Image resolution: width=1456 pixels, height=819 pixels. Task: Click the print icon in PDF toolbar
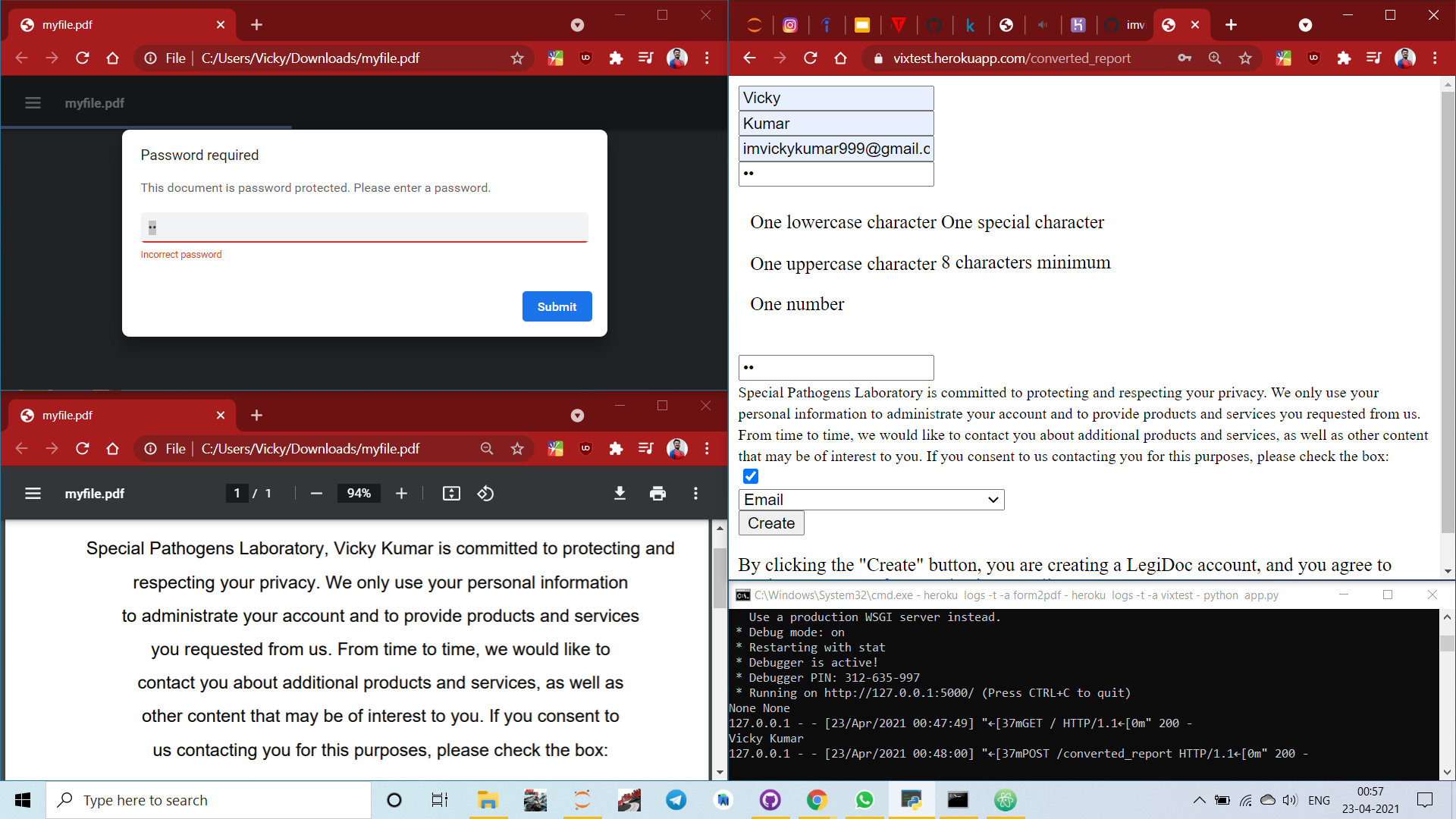pyautogui.click(x=657, y=494)
